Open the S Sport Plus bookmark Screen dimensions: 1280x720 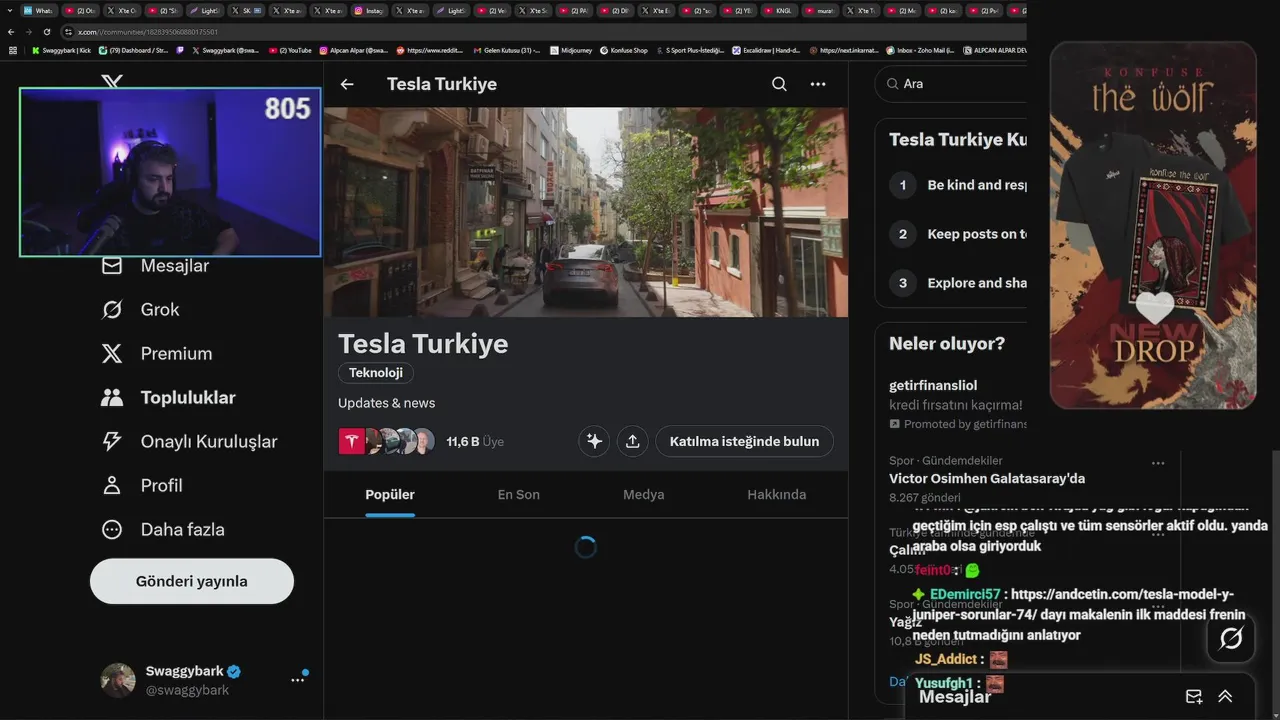pyautogui.click(x=689, y=50)
